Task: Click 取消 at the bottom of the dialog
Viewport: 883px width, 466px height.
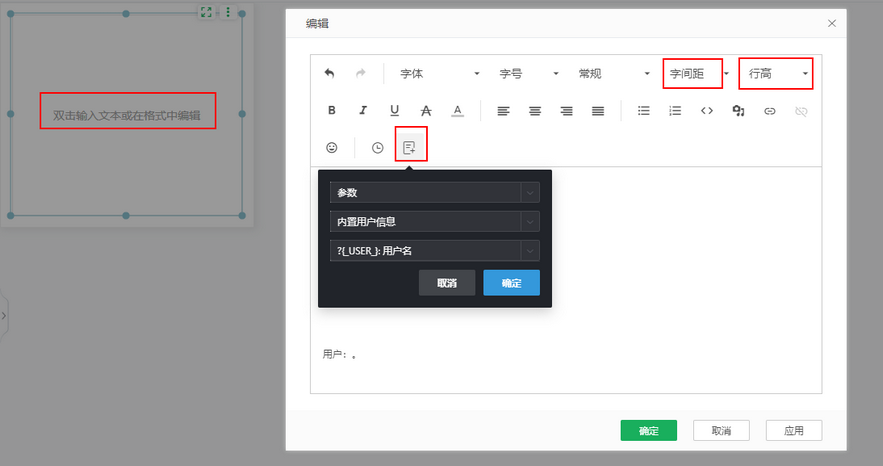Action: 721,431
